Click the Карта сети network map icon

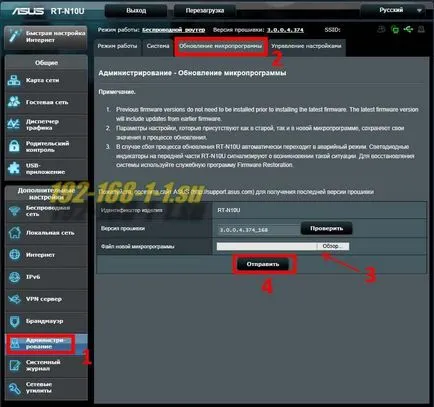[14, 80]
